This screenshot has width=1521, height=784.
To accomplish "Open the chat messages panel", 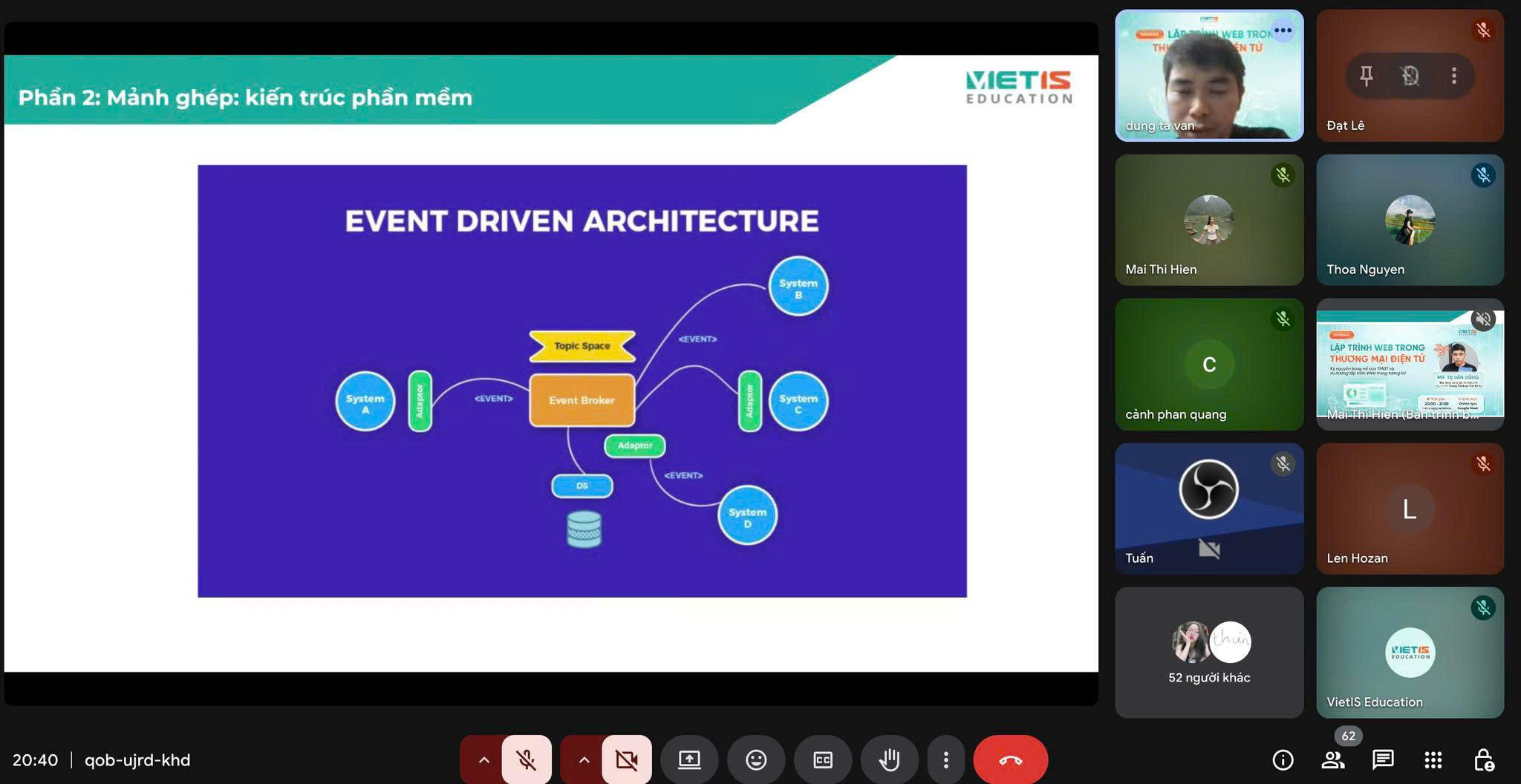I will tap(1383, 759).
